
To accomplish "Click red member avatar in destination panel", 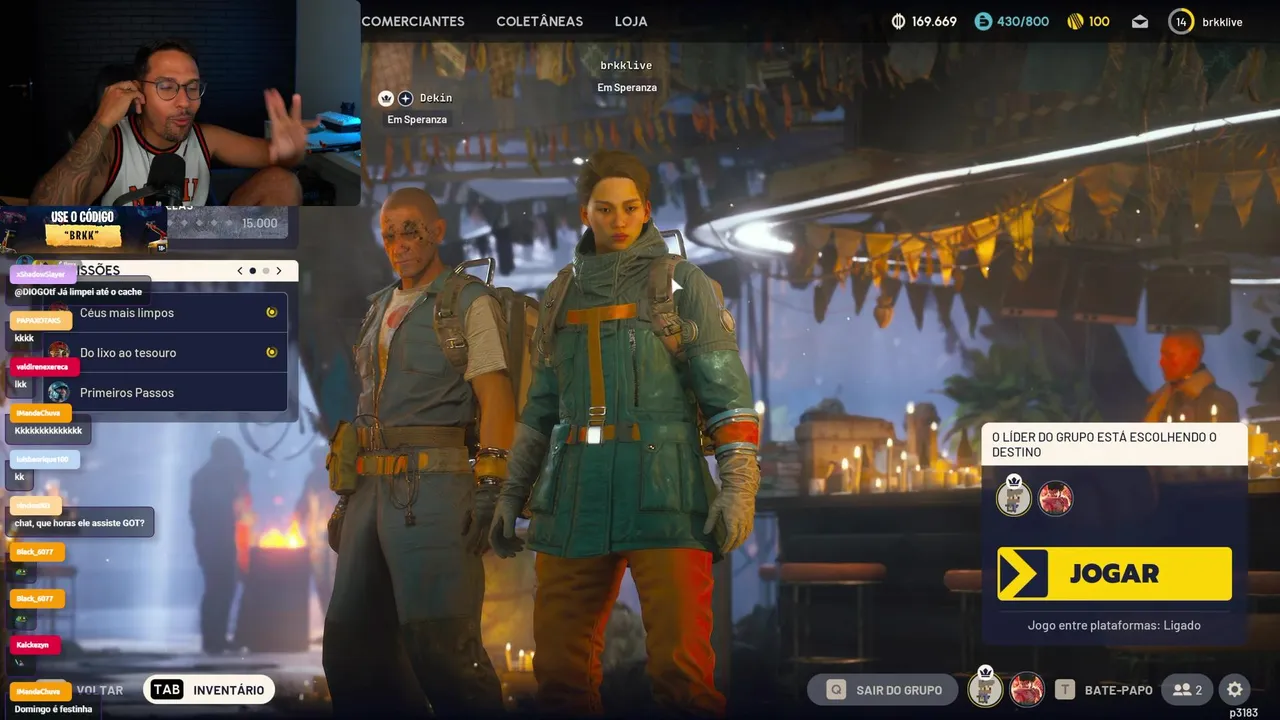I will [1055, 497].
